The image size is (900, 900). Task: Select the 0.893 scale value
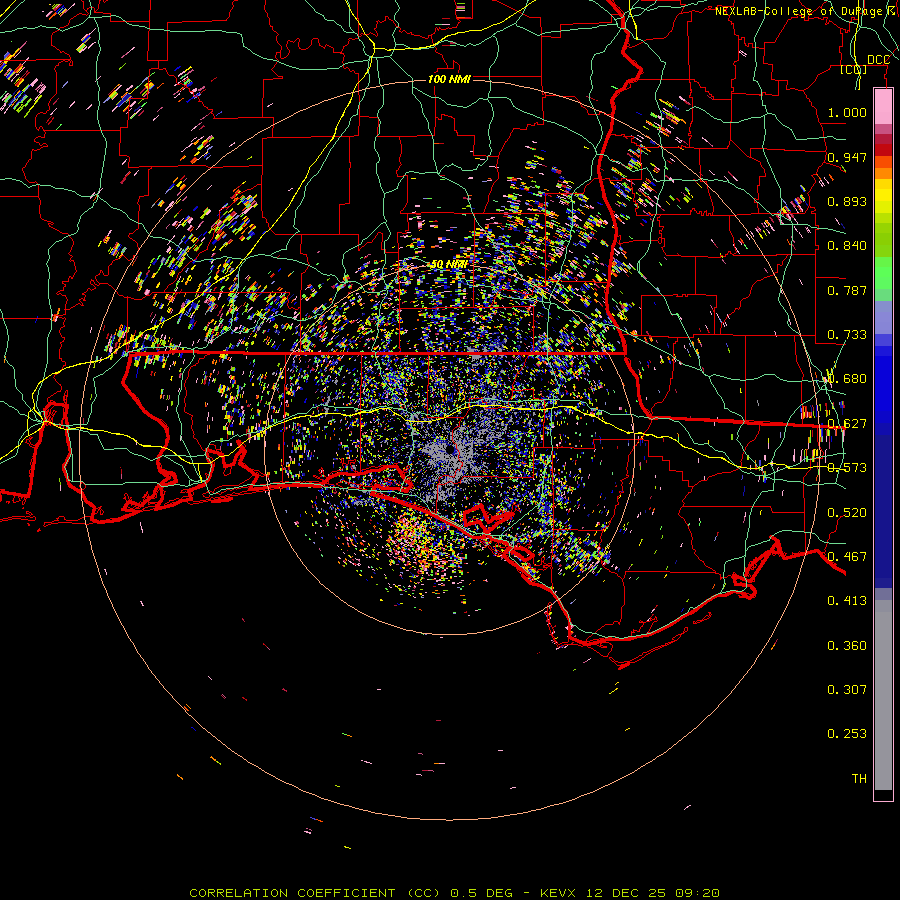(847, 201)
